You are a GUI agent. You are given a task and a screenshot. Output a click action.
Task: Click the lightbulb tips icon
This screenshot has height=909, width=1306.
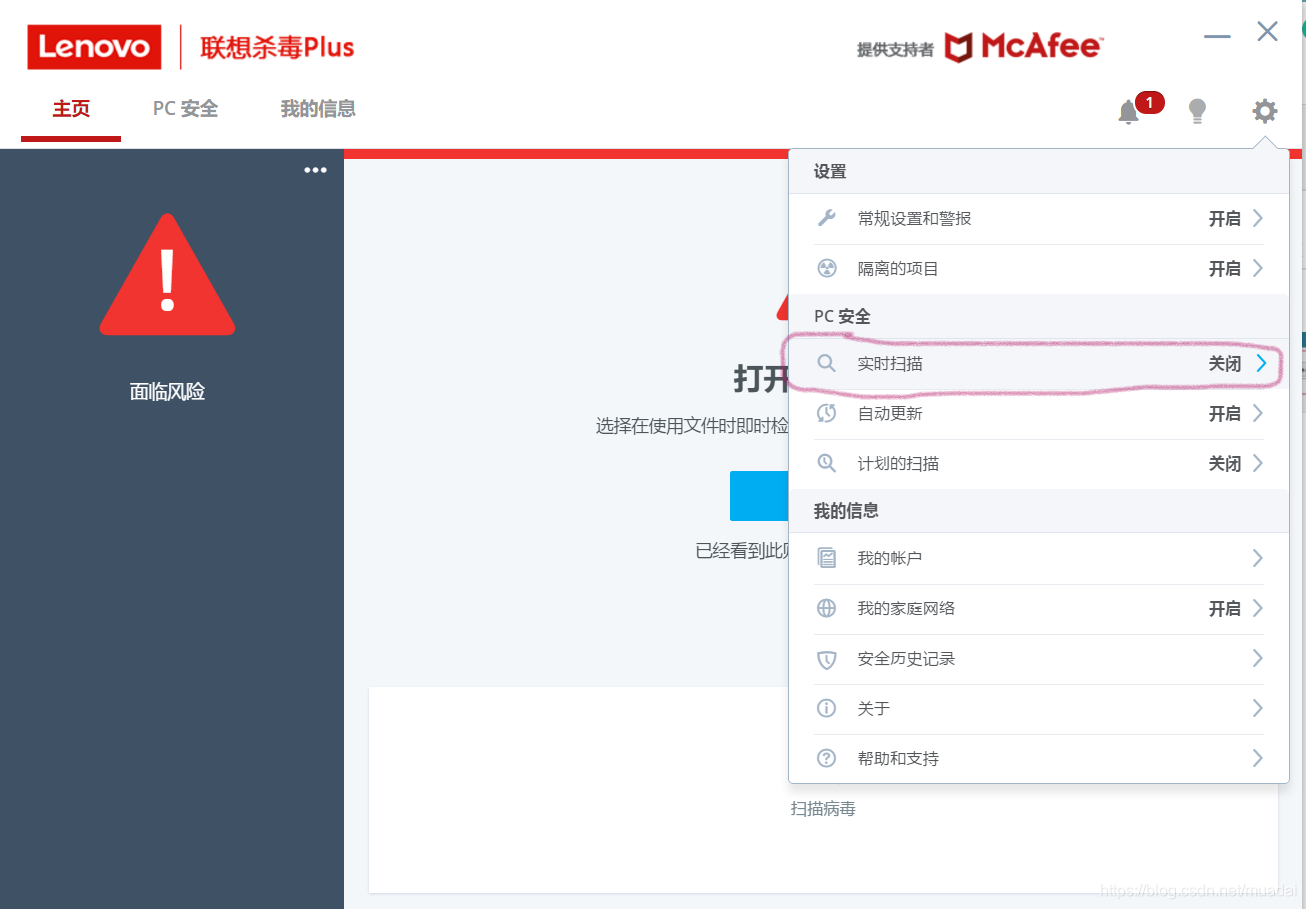click(1197, 111)
